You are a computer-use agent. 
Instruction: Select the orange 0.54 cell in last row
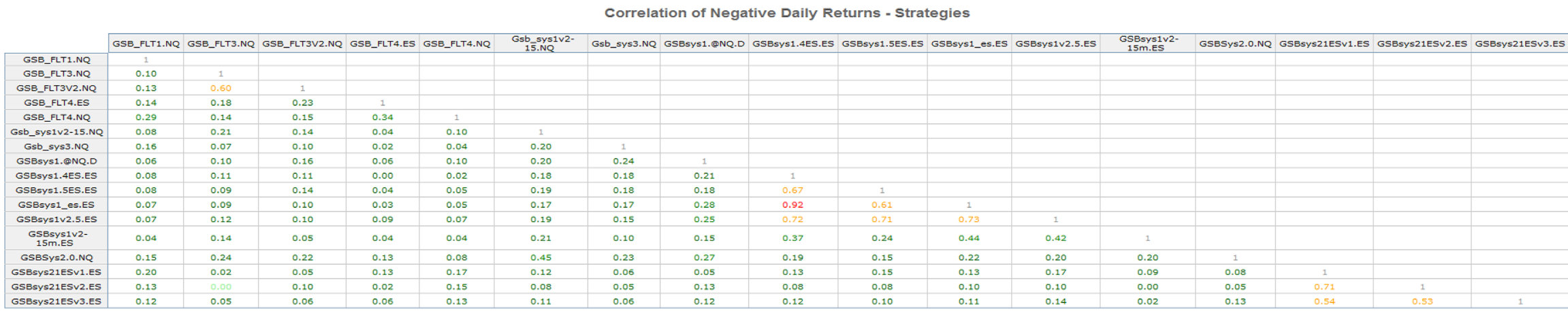click(1324, 301)
